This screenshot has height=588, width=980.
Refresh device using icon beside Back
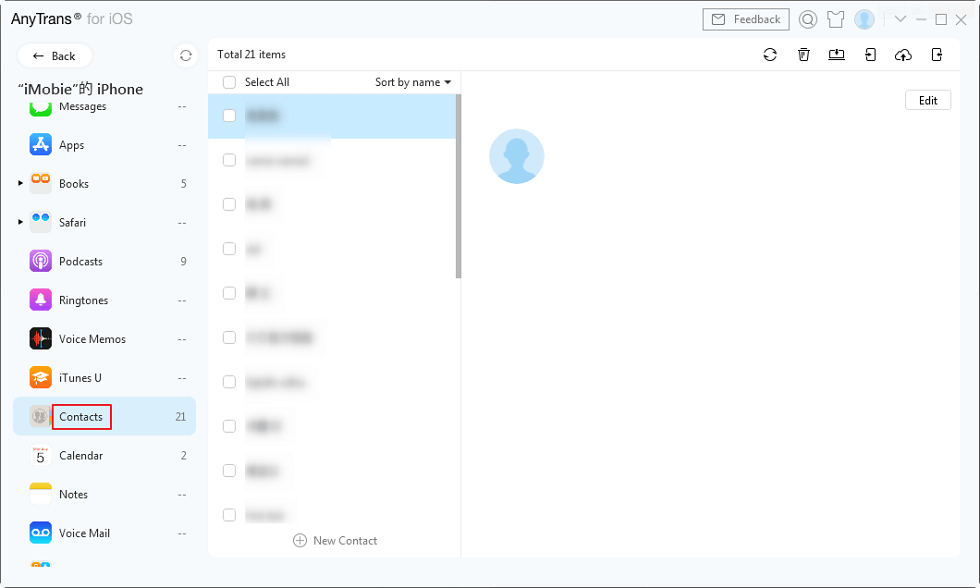[185, 56]
